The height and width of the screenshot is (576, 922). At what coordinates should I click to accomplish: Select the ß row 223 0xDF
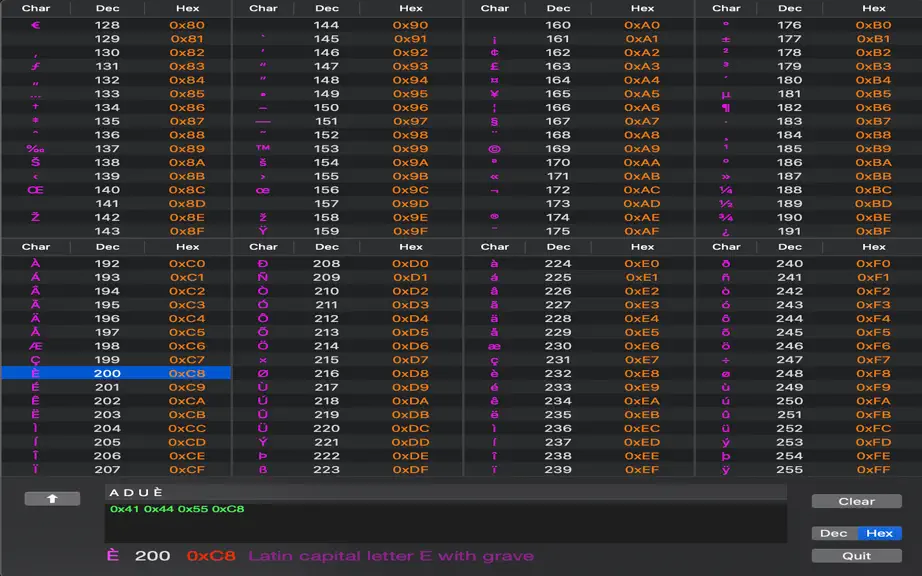click(348, 470)
